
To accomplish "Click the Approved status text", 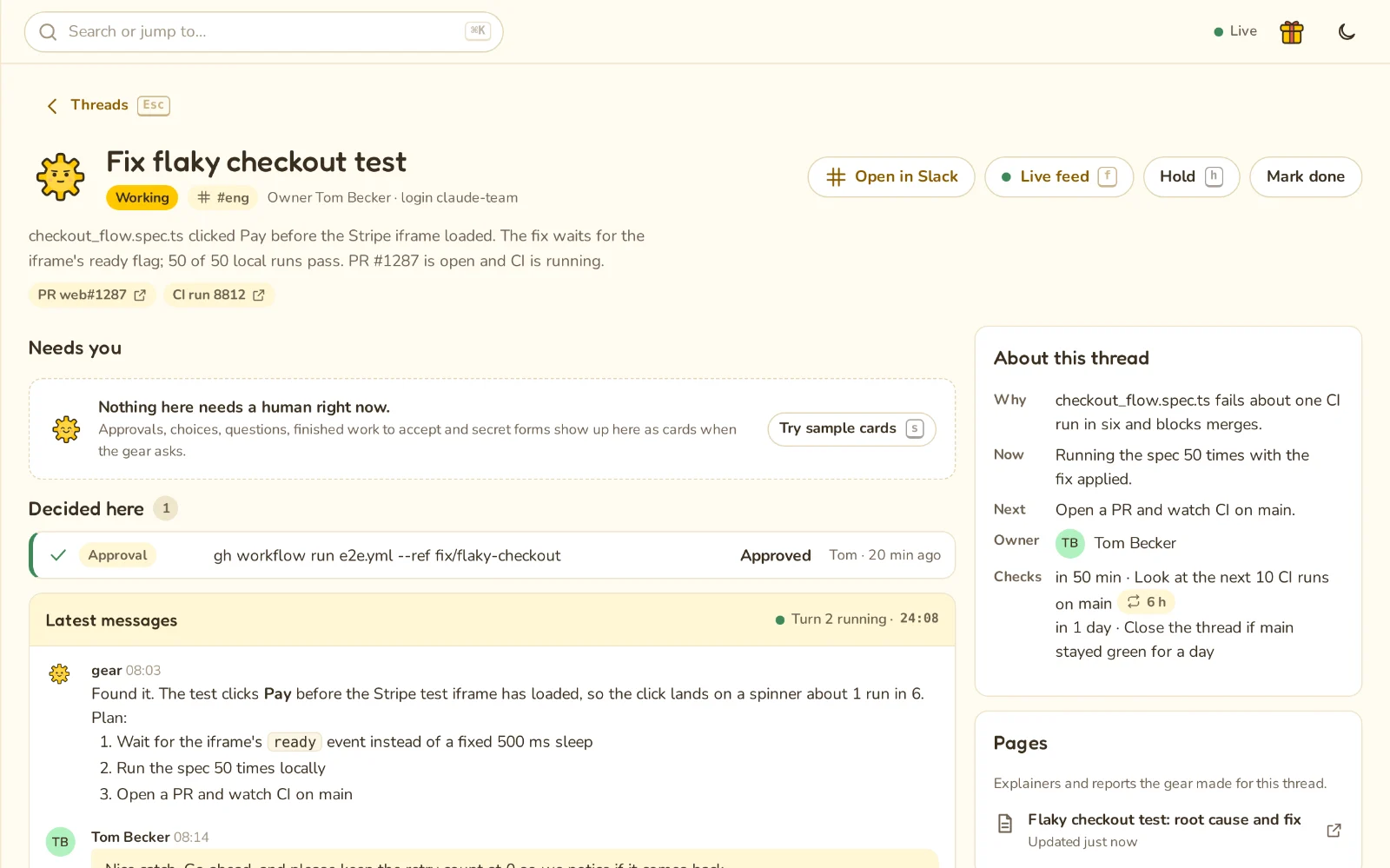I will [775, 556].
